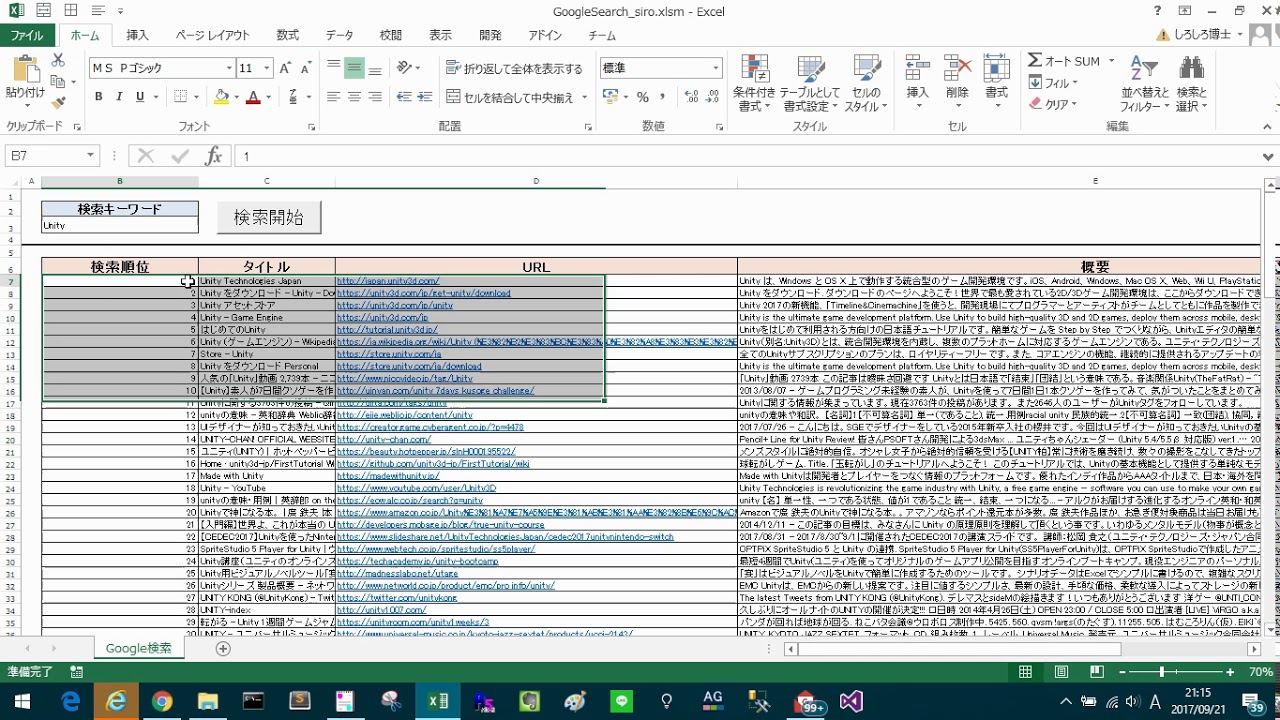Screen dimensions: 1280x720
Task: Toggle Italic formatting
Action: tap(119, 97)
